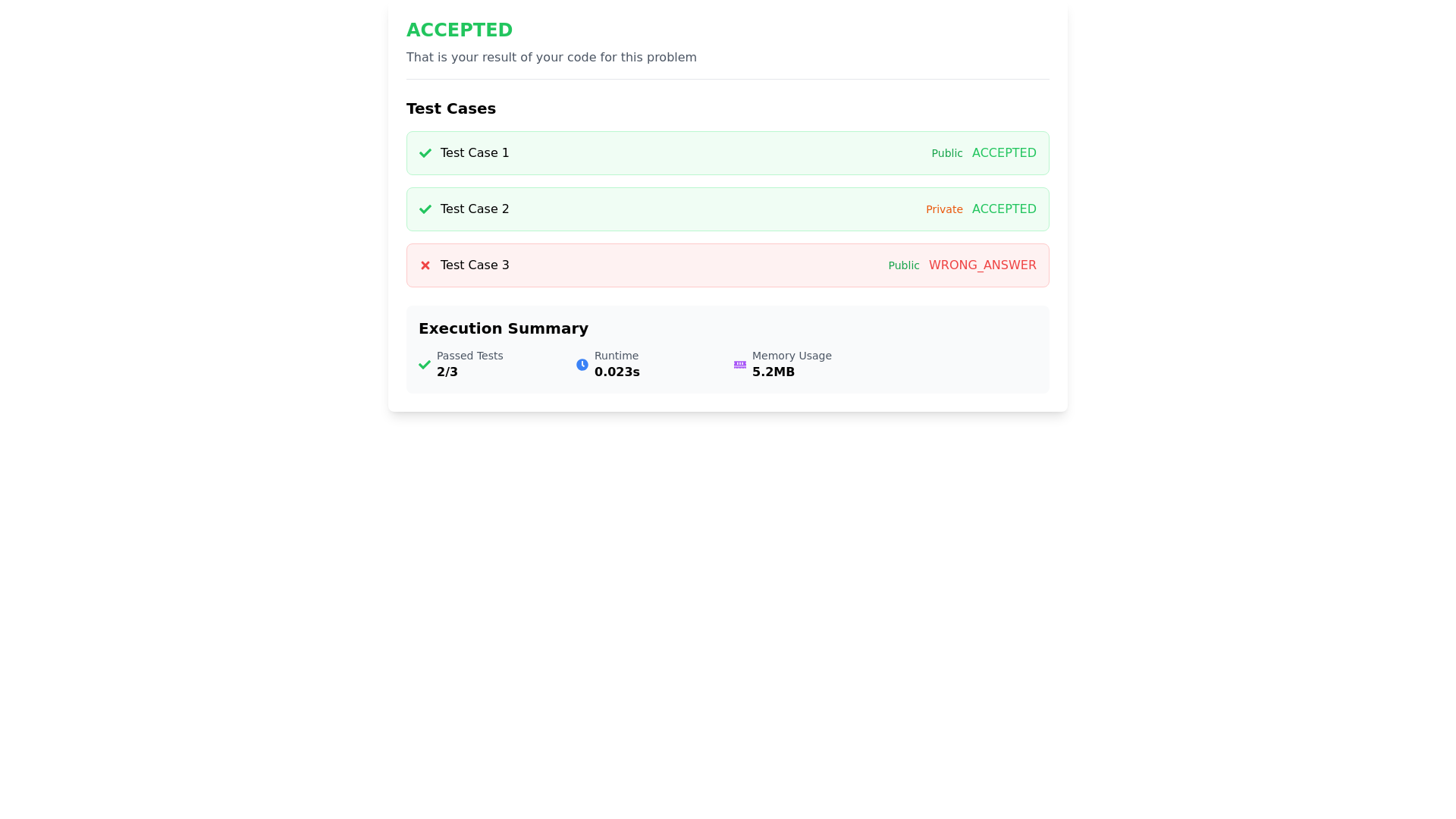This screenshot has height=819, width=1456.
Task: Click the ACCEPTED status on Test Case 2
Action: [x=1004, y=209]
